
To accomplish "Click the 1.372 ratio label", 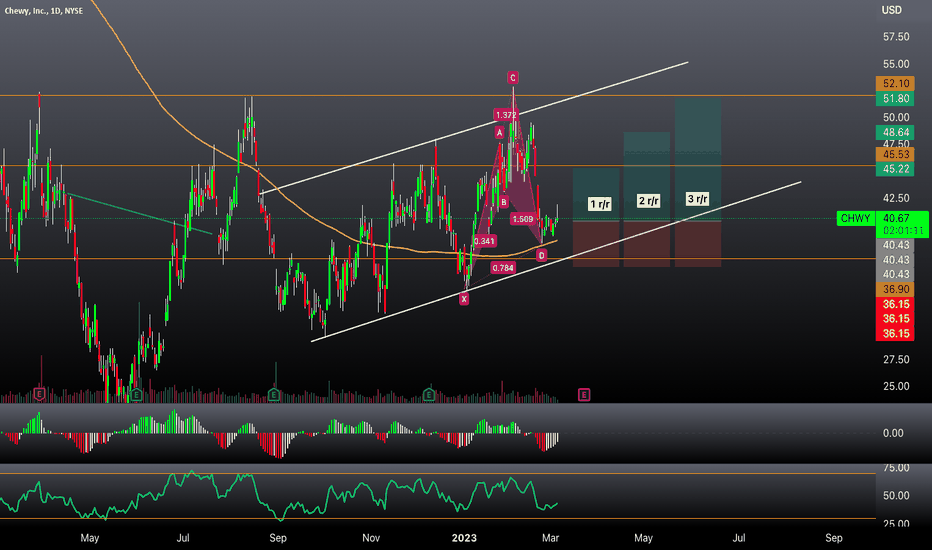I will [505, 114].
